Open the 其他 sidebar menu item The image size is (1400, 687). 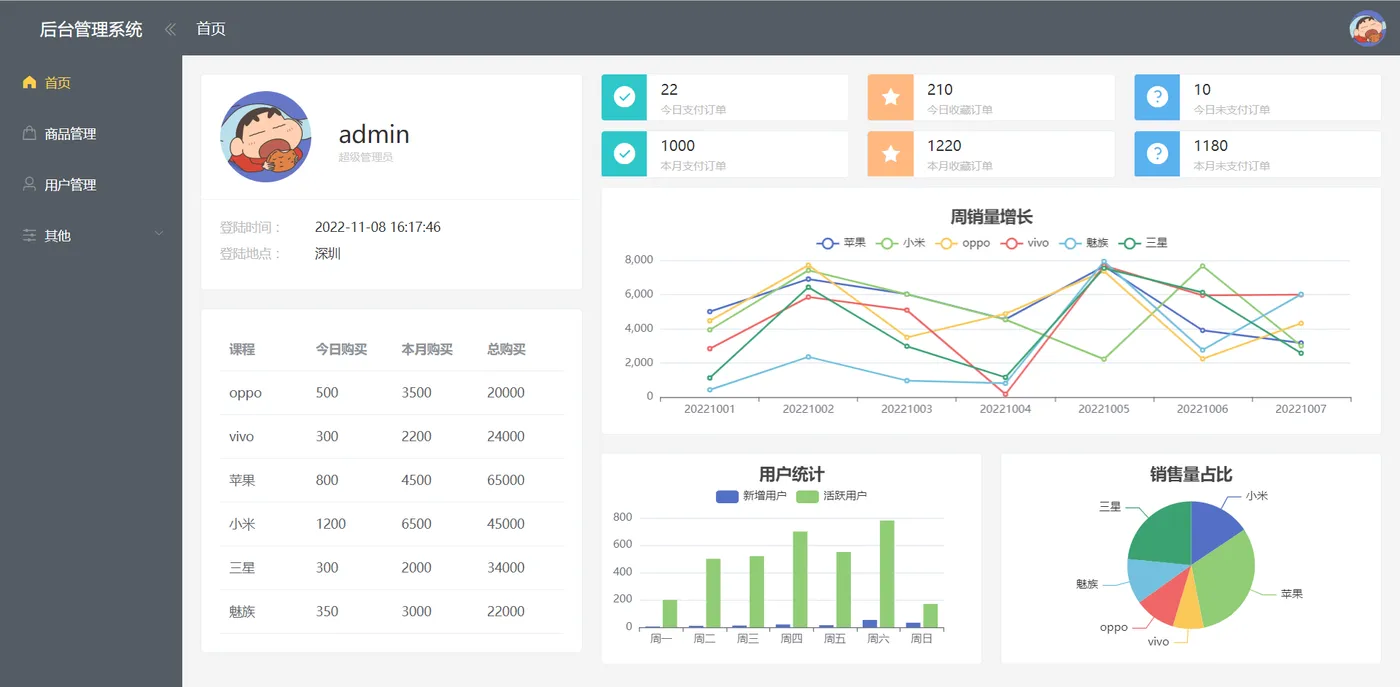click(x=91, y=235)
